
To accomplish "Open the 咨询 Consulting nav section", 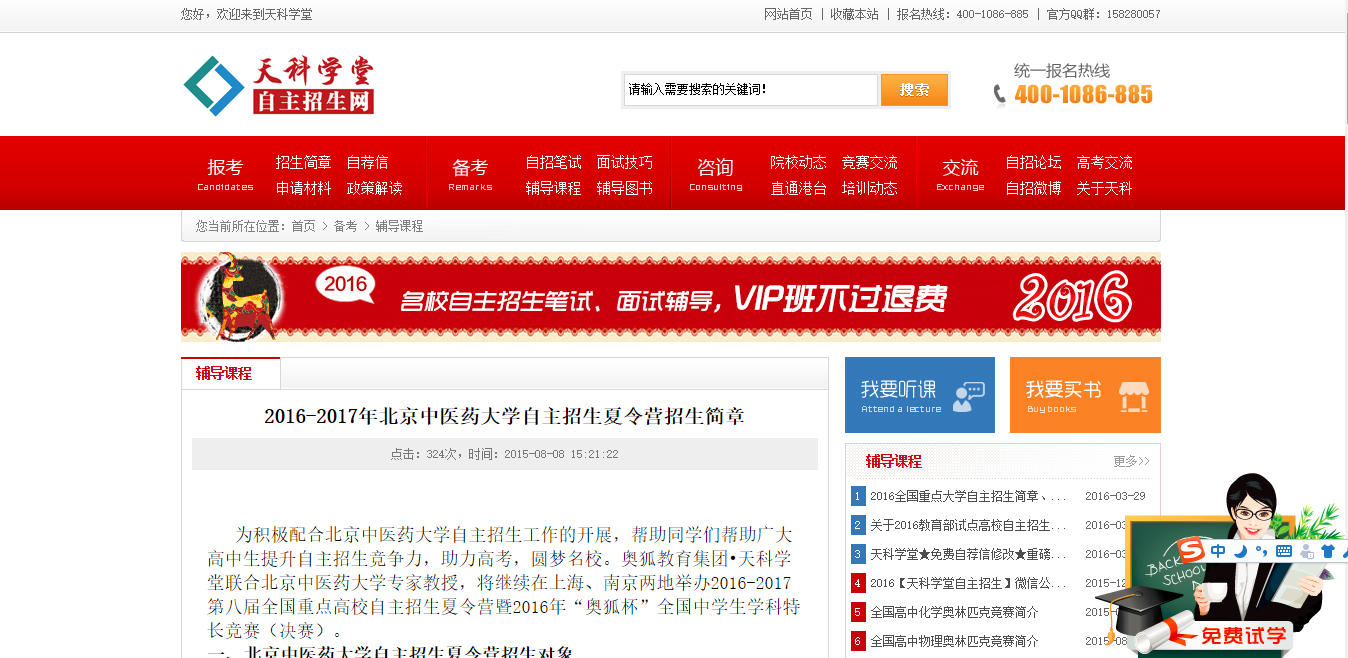I will [x=715, y=173].
